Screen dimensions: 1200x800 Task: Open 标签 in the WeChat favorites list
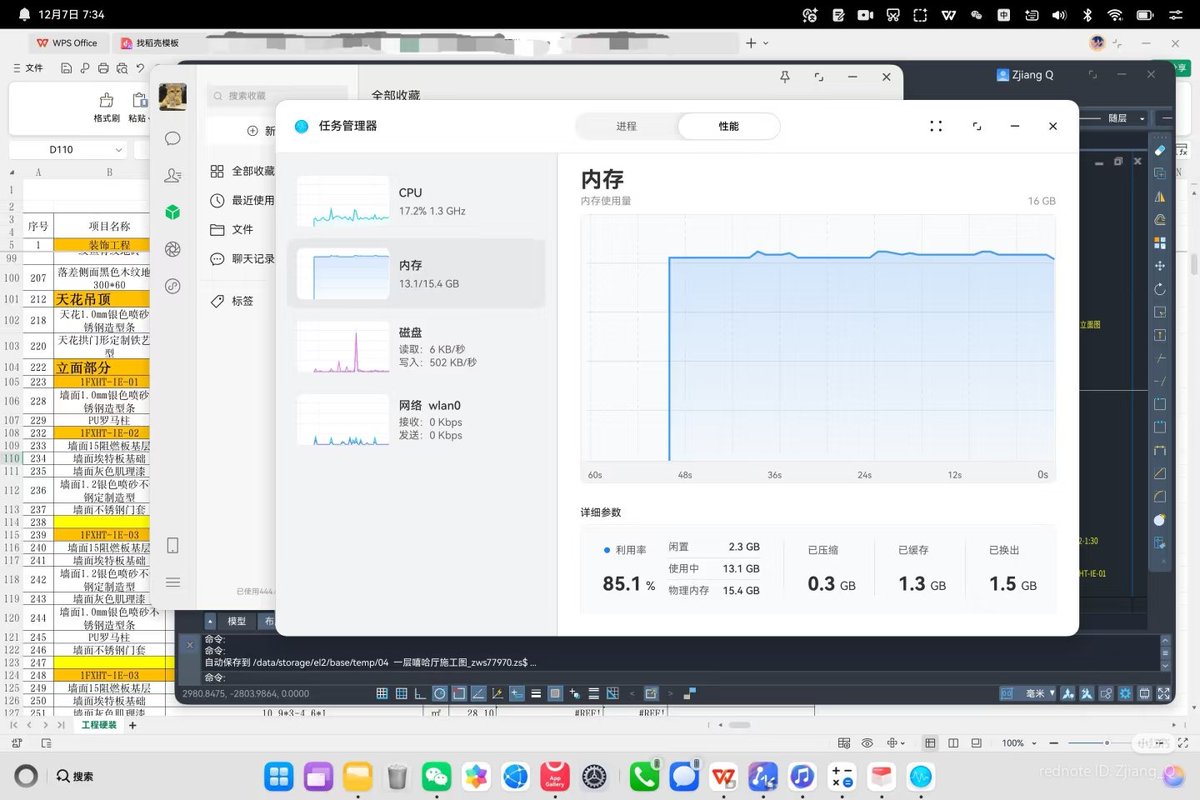[232, 301]
